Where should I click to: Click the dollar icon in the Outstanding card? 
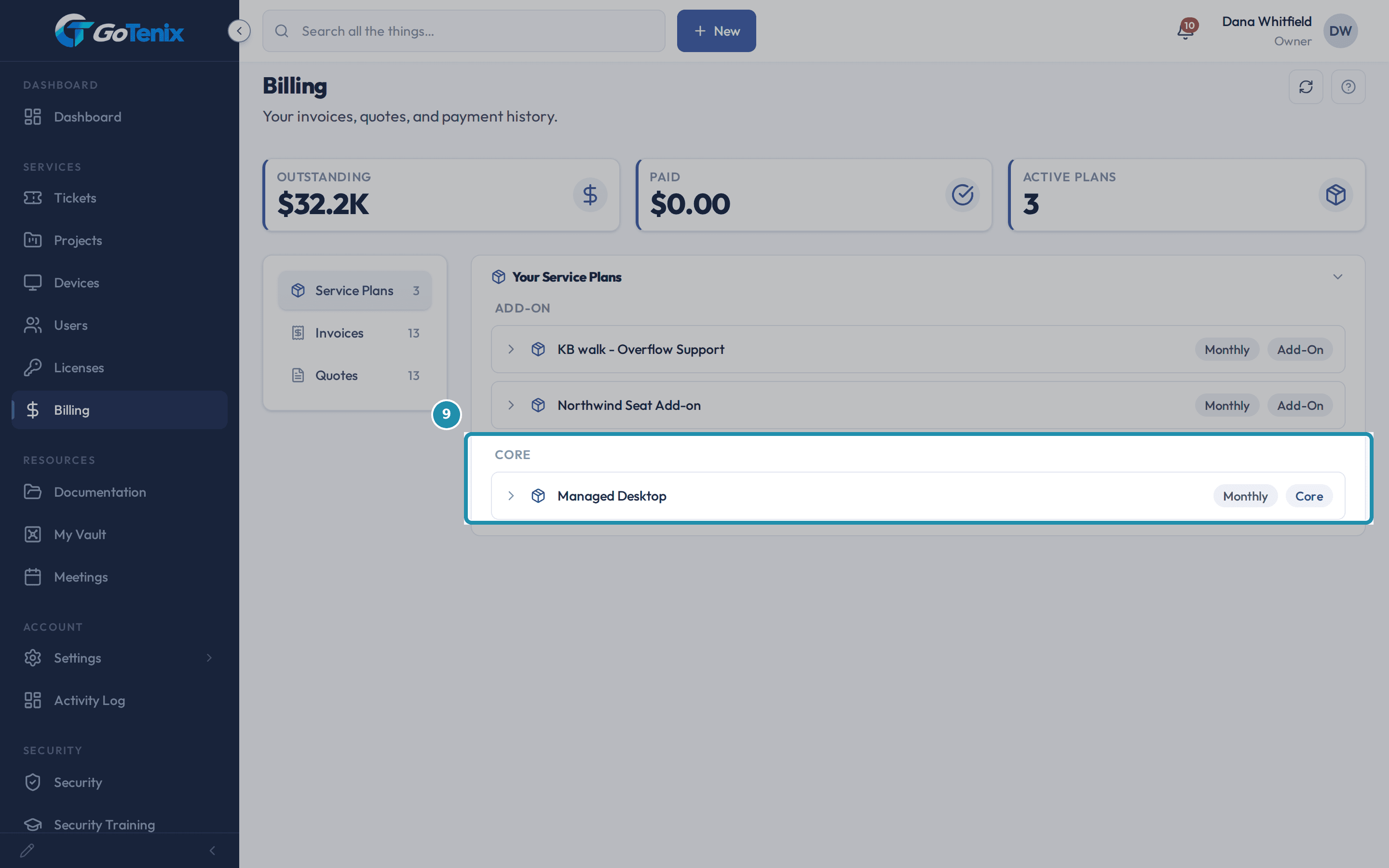(x=590, y=195)
